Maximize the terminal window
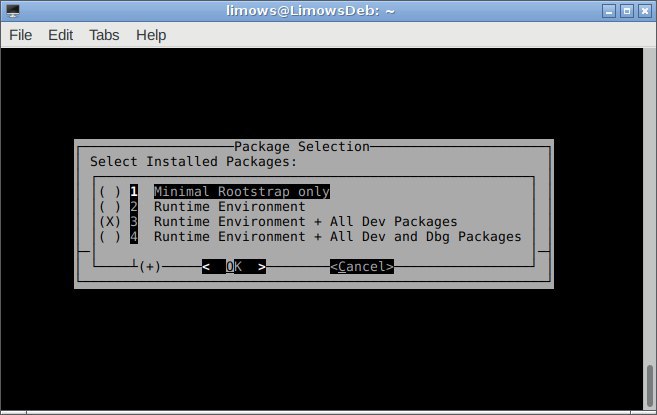The width and height of the screenshot is (657, 415). tap(627, 11)
